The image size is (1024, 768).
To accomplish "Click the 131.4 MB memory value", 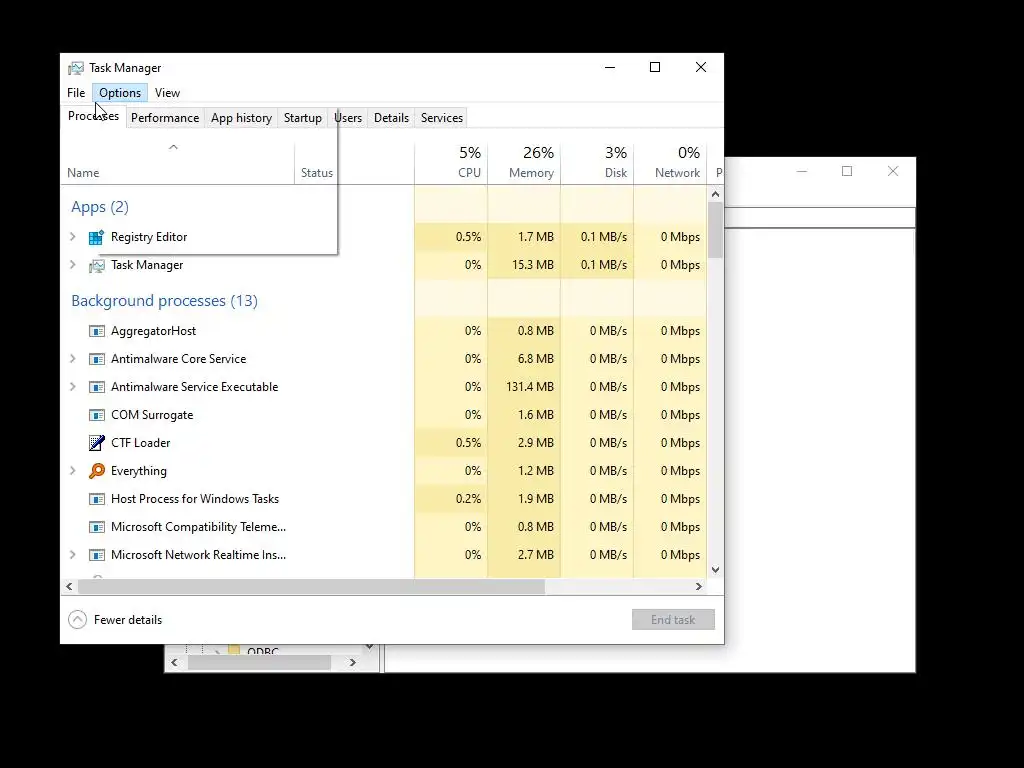I will pos(530,387).
